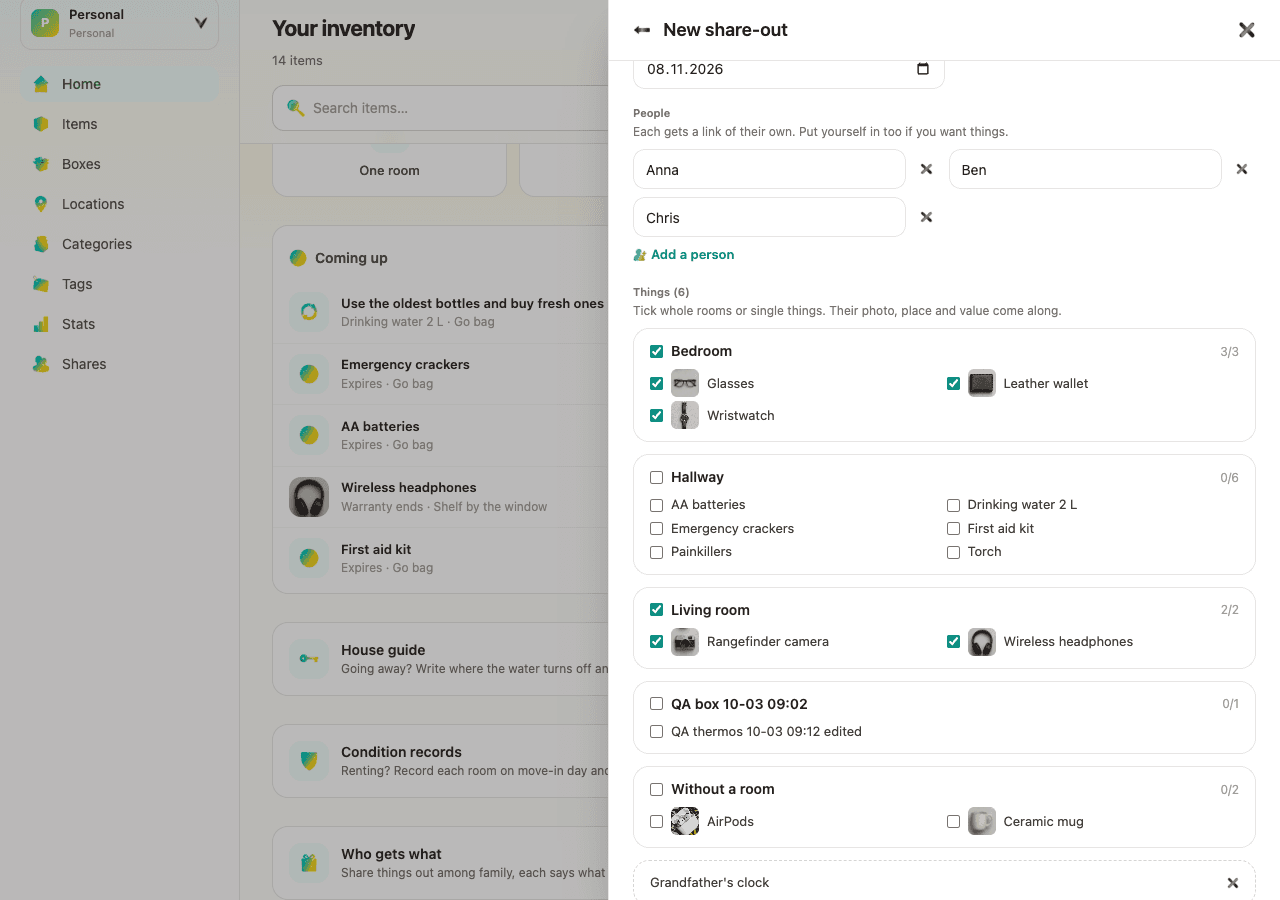Open the date picker calendar icon

[x=923, y=69]
